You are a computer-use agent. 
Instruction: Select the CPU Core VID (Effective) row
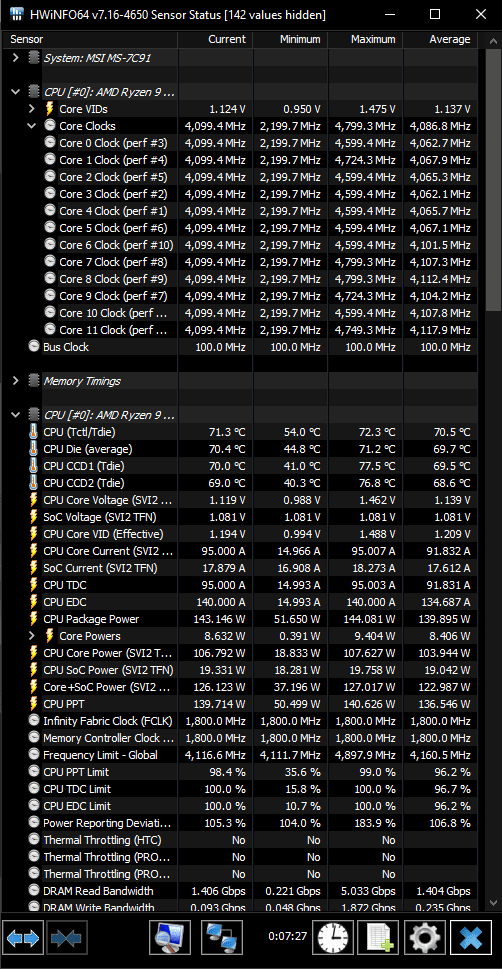click(x=241, y=534)
